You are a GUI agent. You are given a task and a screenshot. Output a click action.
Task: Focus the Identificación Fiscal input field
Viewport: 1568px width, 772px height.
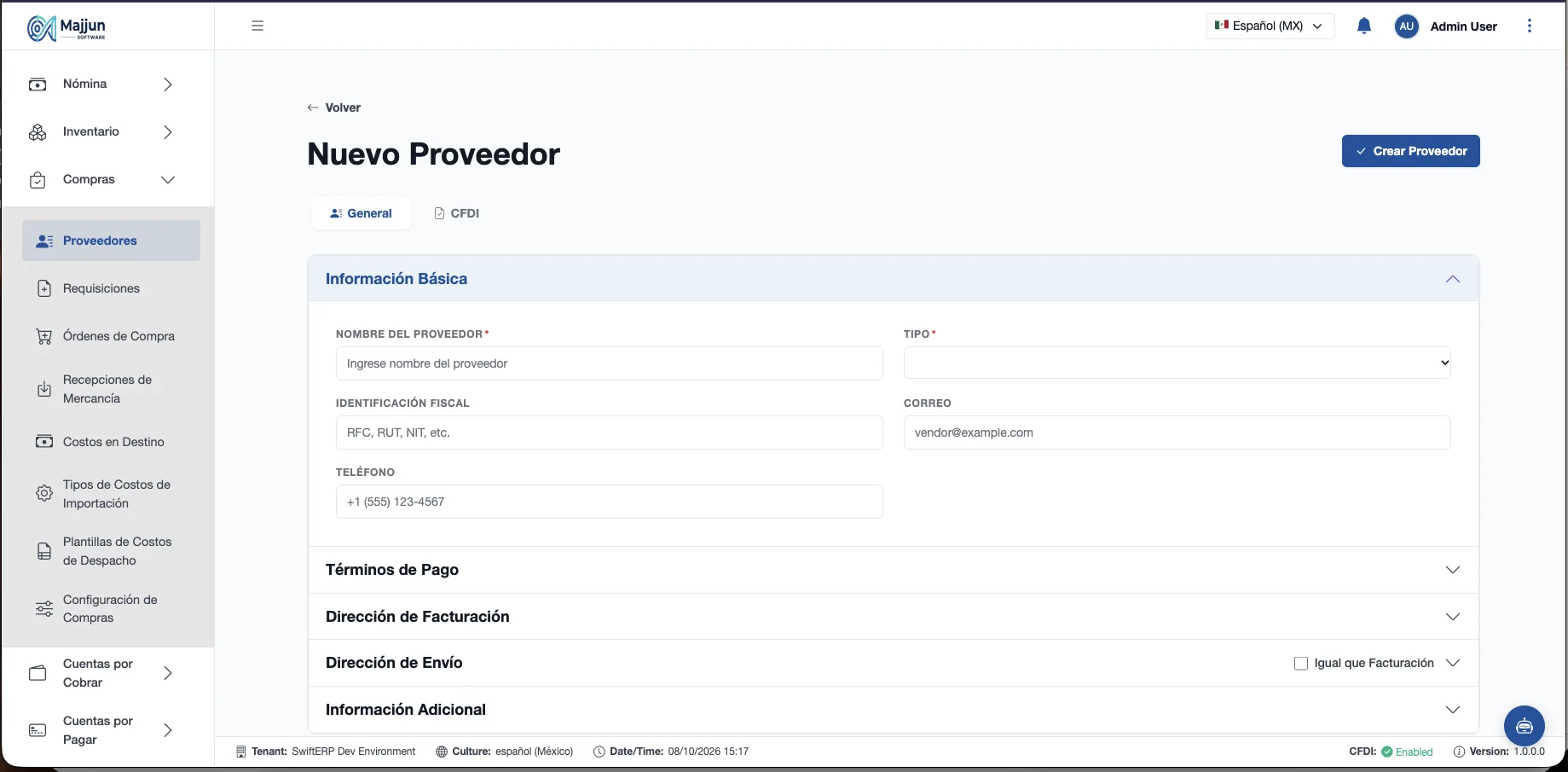pyautogui.click(x=610, y=432)
